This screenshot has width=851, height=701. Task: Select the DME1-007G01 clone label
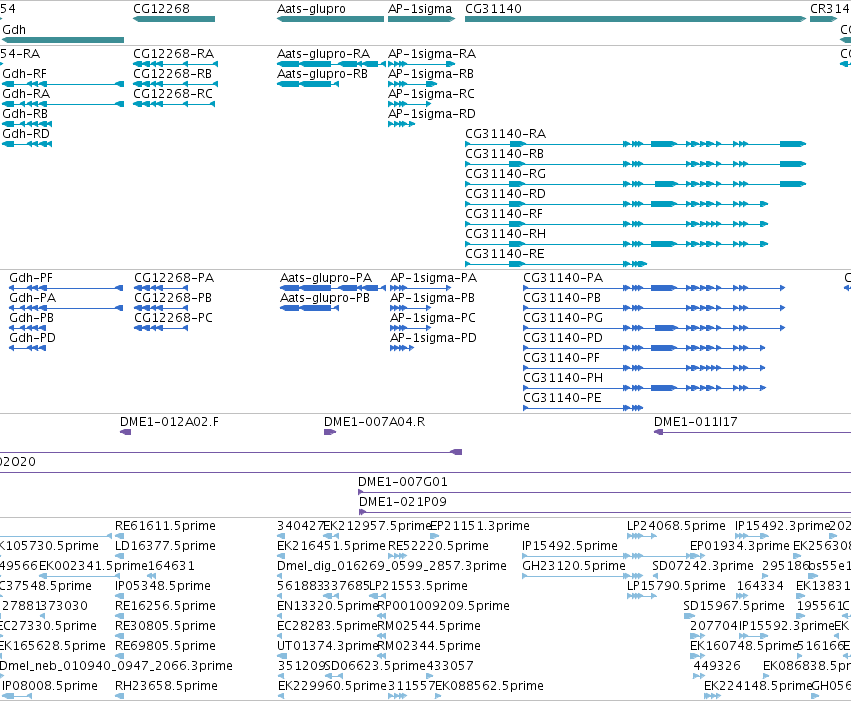tap(403, 482)
